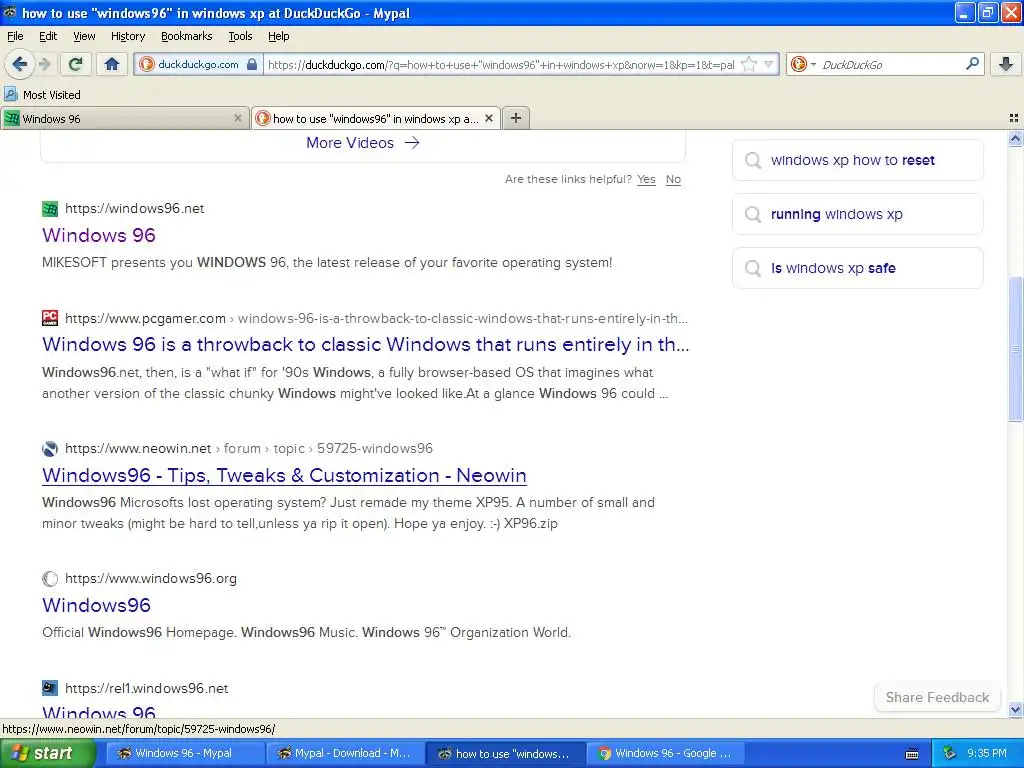
Task: Click the https://rel1.windows96.net URL text
Action: (146, 688)
